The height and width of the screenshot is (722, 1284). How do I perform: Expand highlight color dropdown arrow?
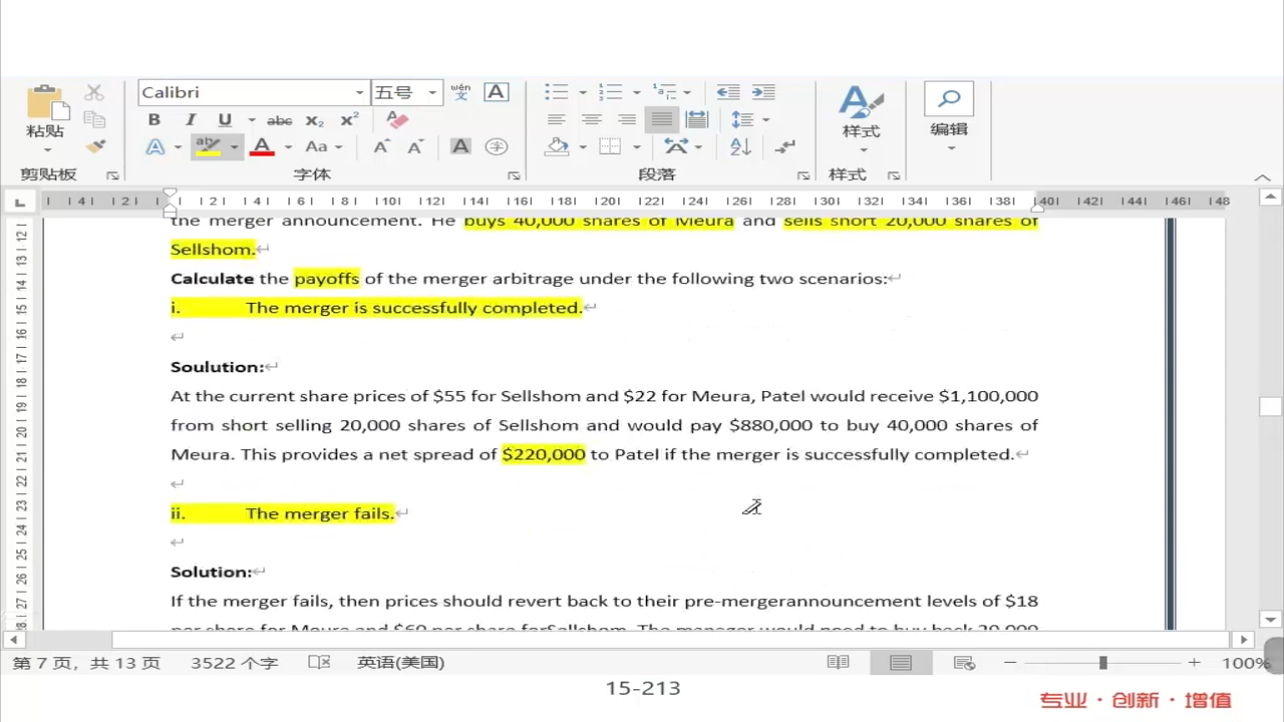[234, 147]
